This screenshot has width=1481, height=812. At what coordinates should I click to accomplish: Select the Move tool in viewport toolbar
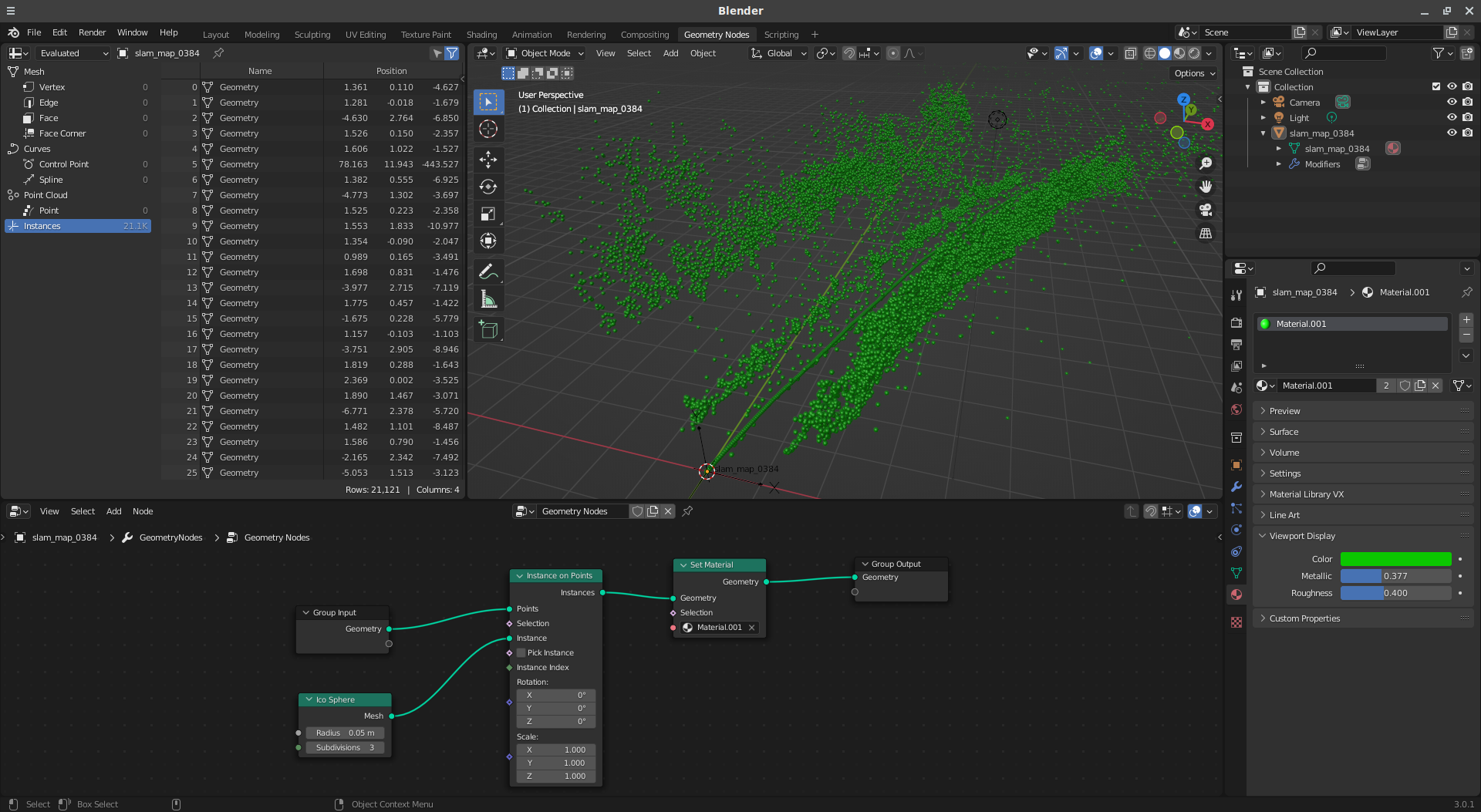[488, 160]
